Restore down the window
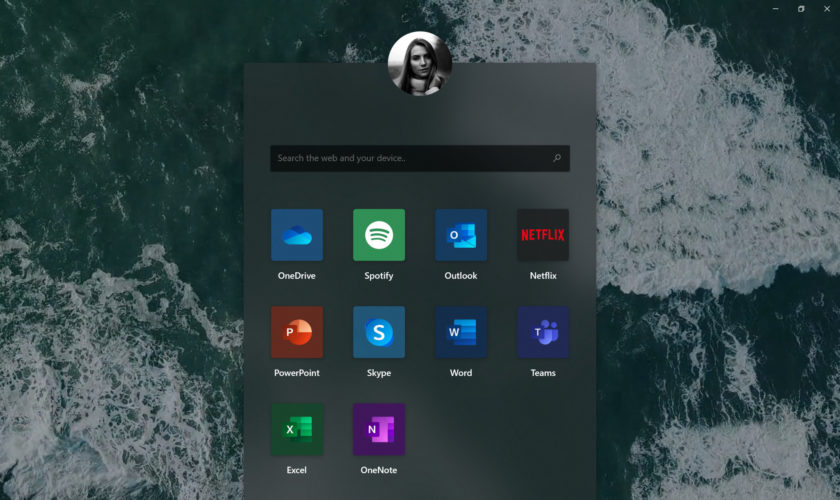Viewport: 840px width, 500px height. [800, 8]
